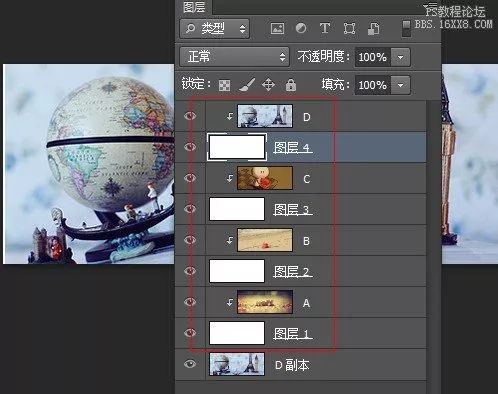The width and height of the screenshot is (498, 394).
Task: Filter layers by smart object type
Action: pos(373,28)
